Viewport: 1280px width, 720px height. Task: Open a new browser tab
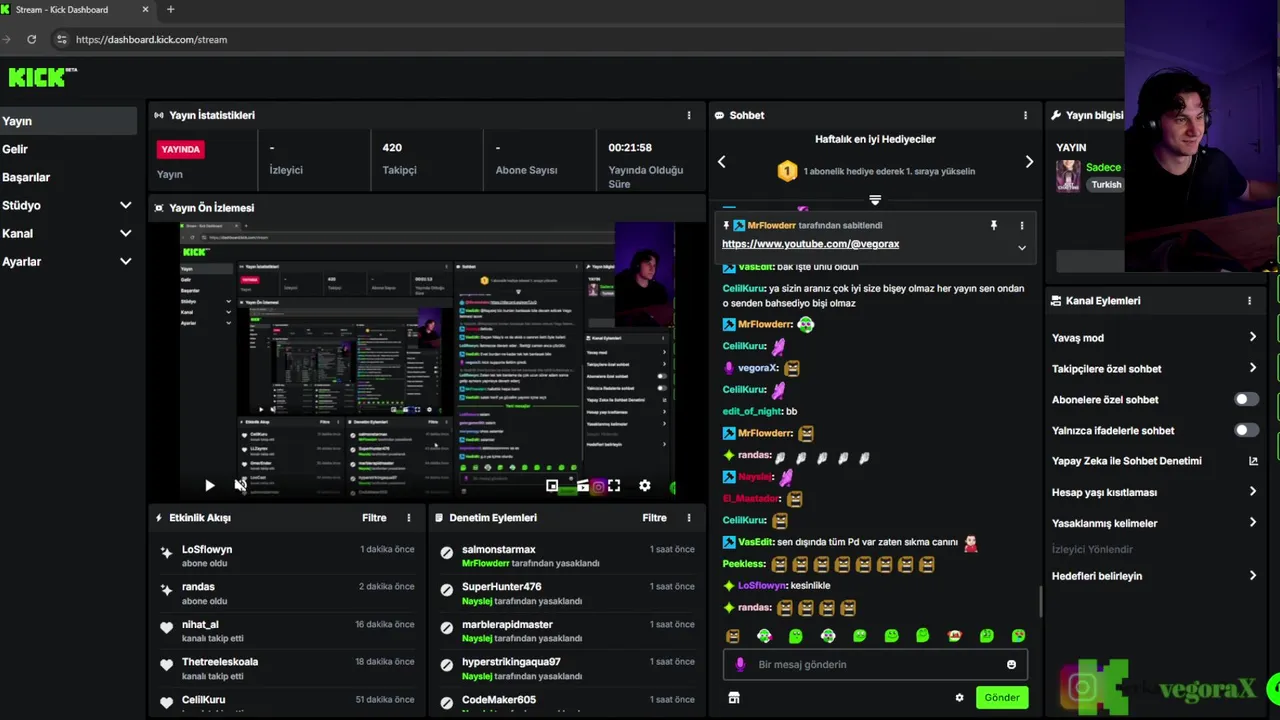pyautogui.click(x=170, y=10)
